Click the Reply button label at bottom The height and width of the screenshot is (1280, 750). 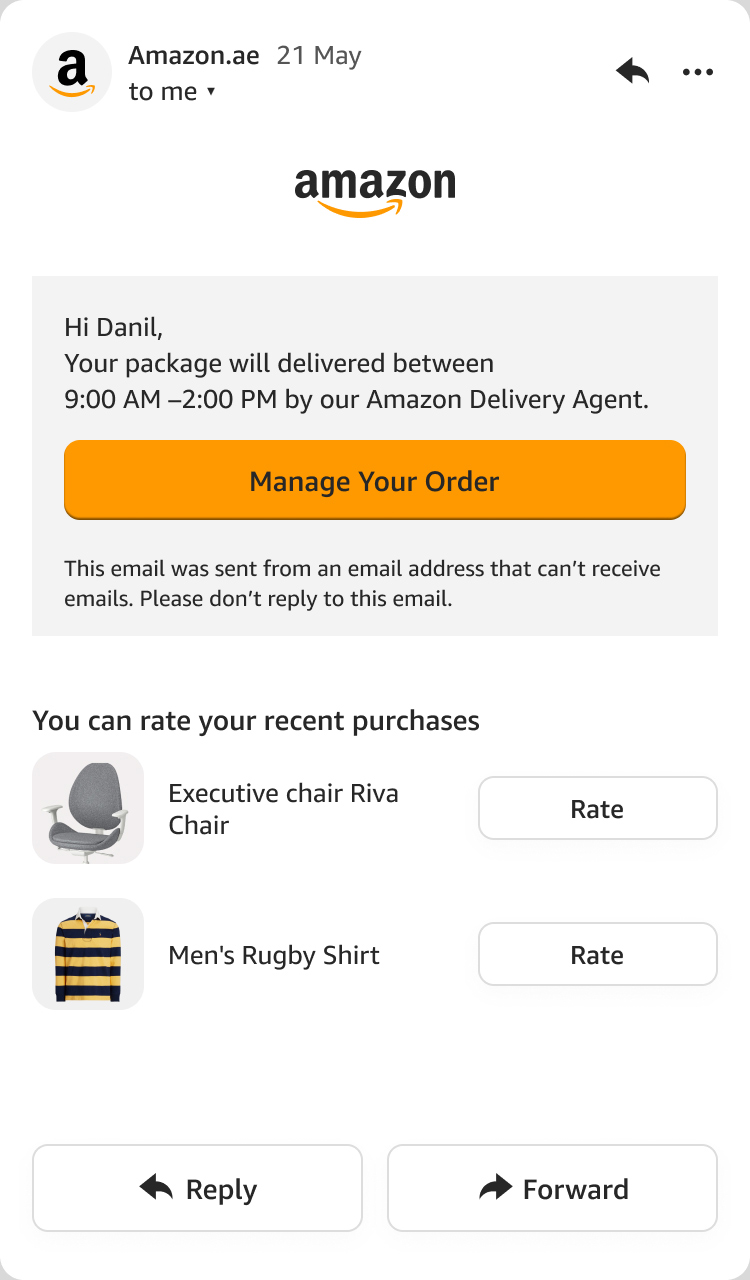point(221,1189)
